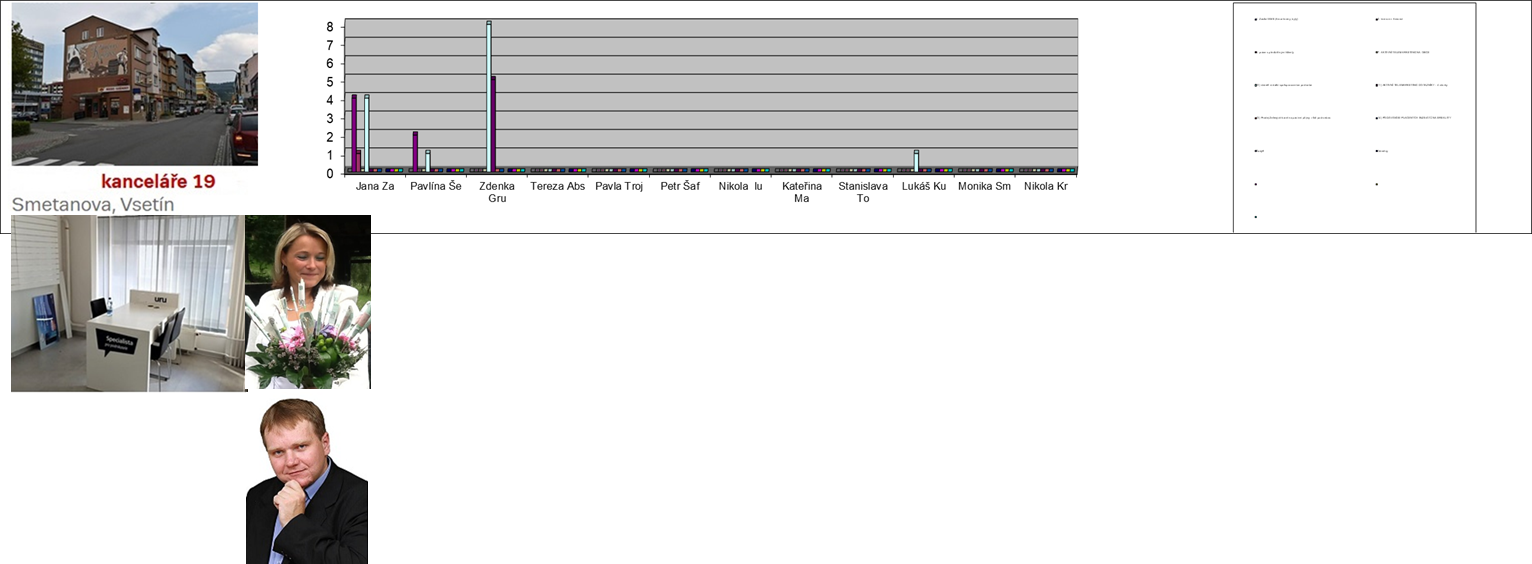The height and width of the screenshot is (564, 1532).
Task: Select Zdenka Gru's tallest white bar
Action: pos(489,97)
